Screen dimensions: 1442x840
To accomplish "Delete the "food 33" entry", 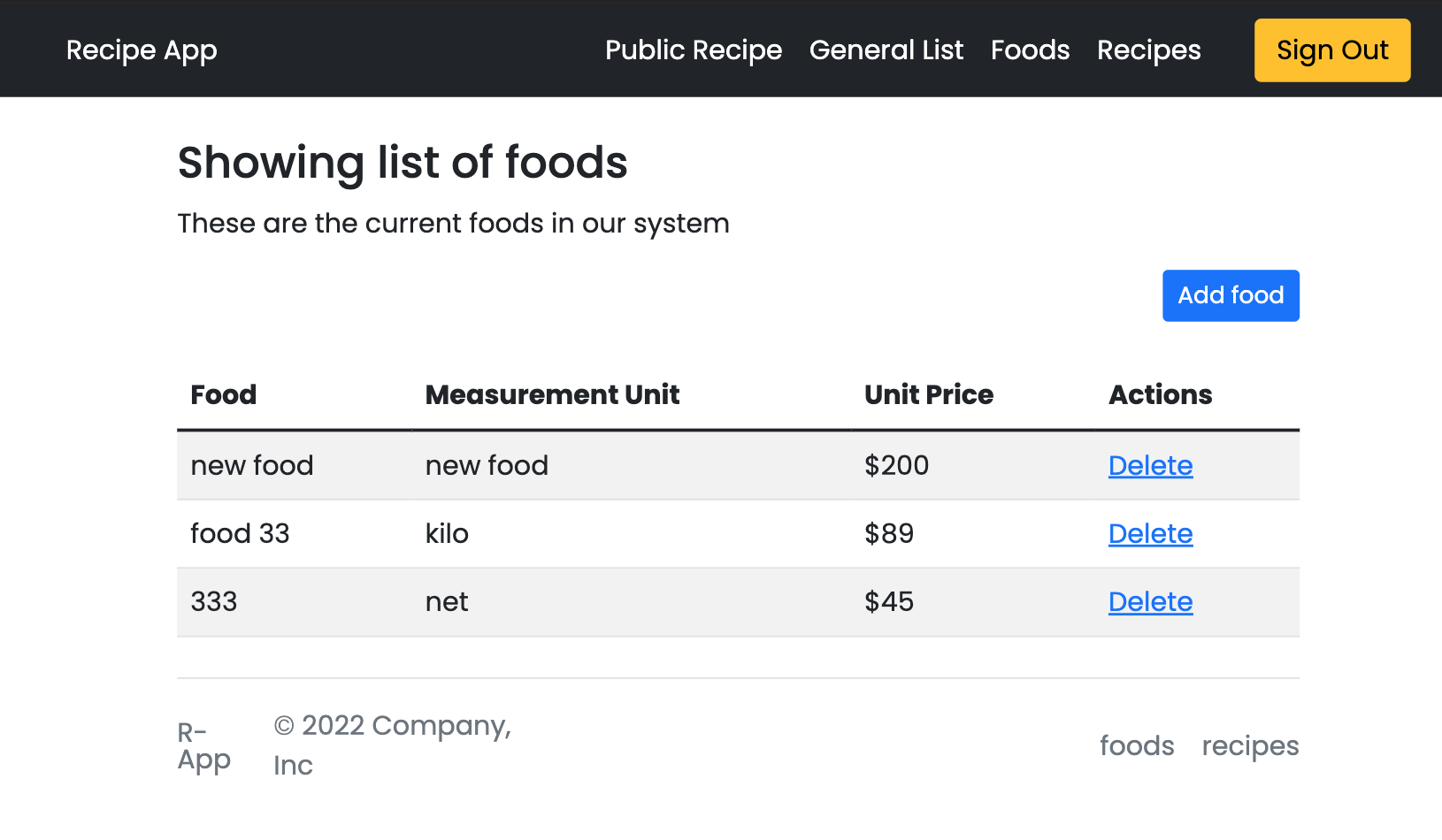I will [x=1150, y=534].
